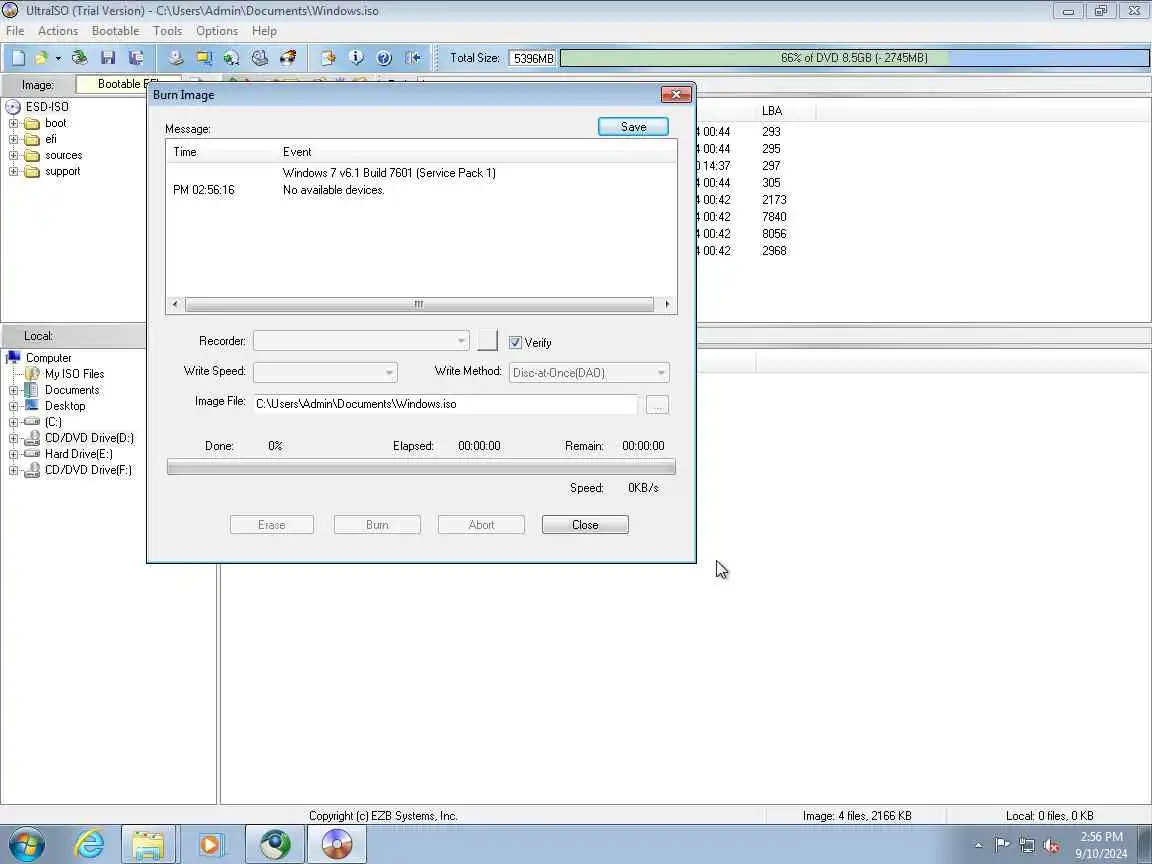
Task: Click the Open file folder toolbar icon
Action: click(41, 58)
